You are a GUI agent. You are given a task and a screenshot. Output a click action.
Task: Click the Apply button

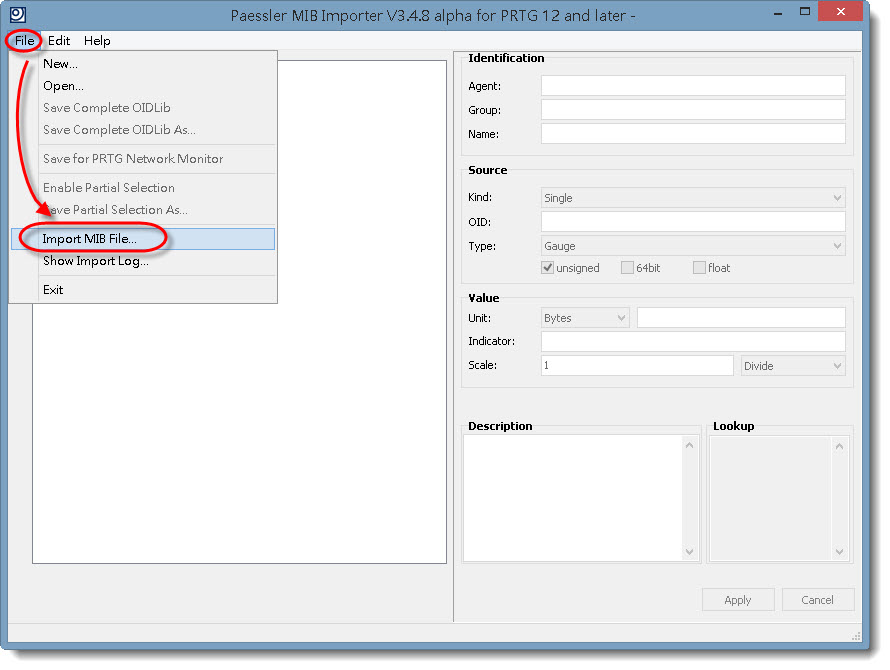coord(738,600)
